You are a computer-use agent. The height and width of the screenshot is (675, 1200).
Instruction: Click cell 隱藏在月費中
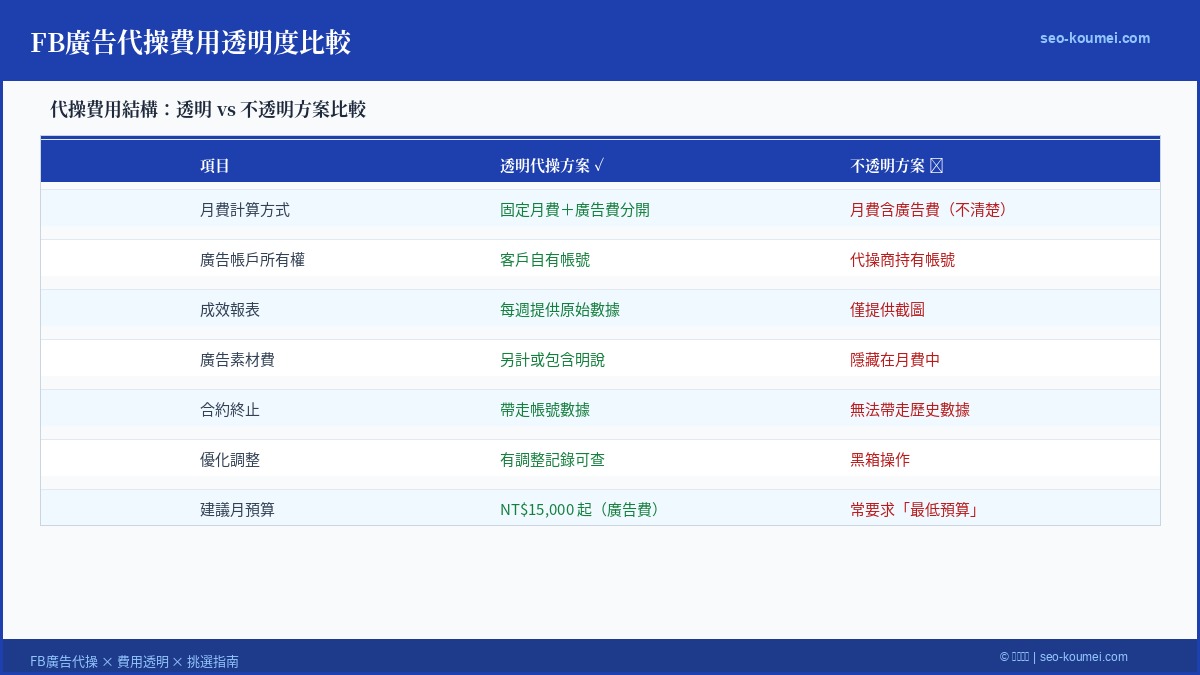(x=895, y=360)
